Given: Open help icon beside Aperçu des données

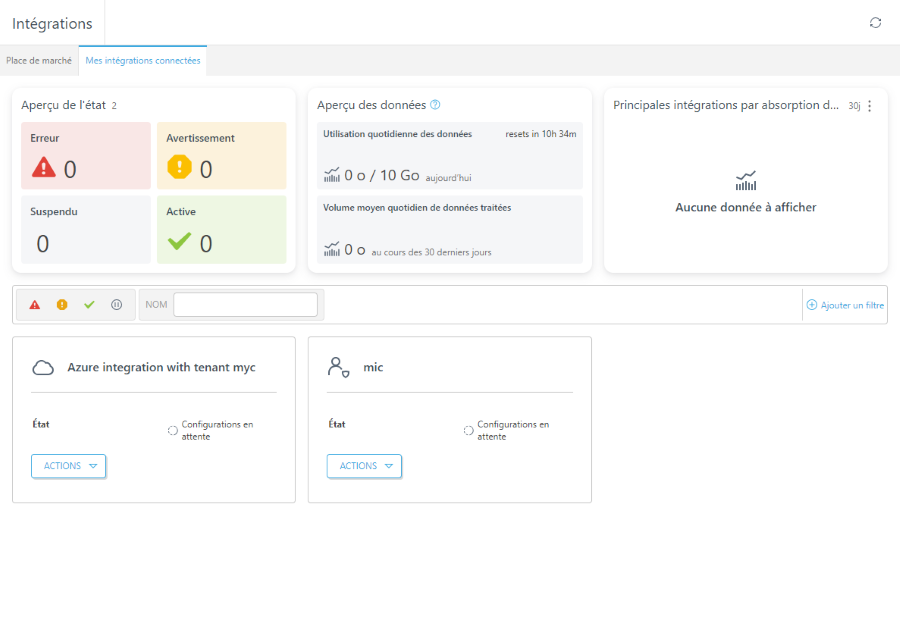Looking at the screenshot, I should [x=435, y=104].
